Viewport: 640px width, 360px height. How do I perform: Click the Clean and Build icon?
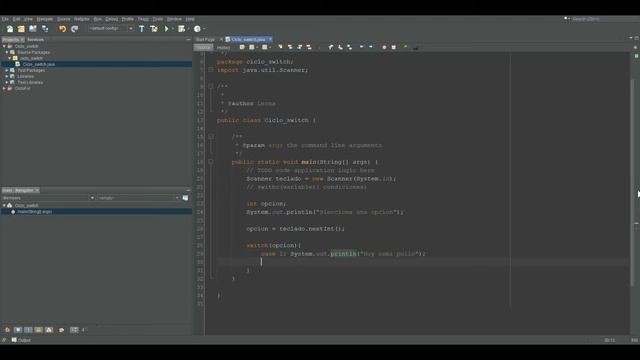coord(153,29)
